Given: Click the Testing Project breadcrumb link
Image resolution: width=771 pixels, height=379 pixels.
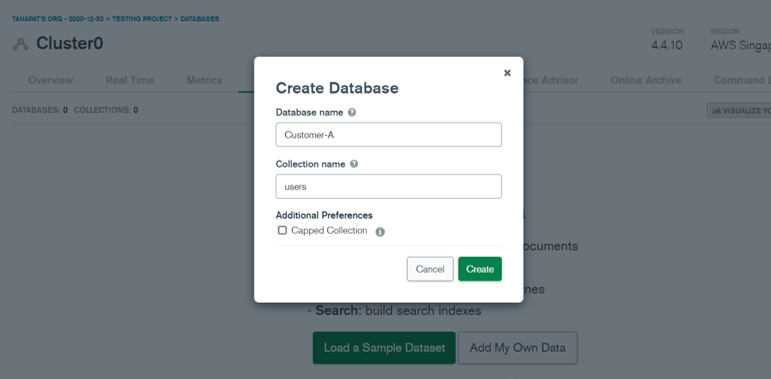Looking at the screenshot, I should (x=142, y=19).
